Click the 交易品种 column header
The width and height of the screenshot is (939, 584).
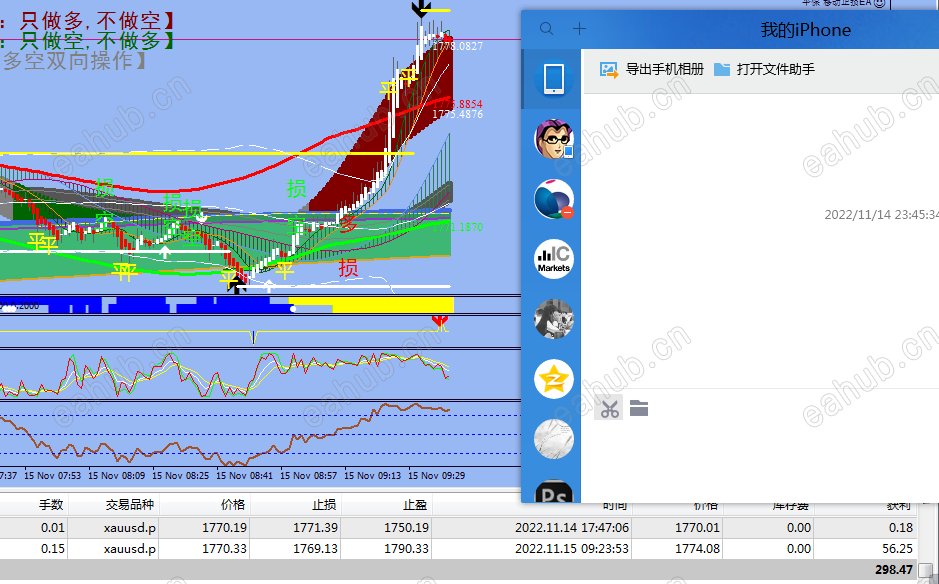[130, 505]
